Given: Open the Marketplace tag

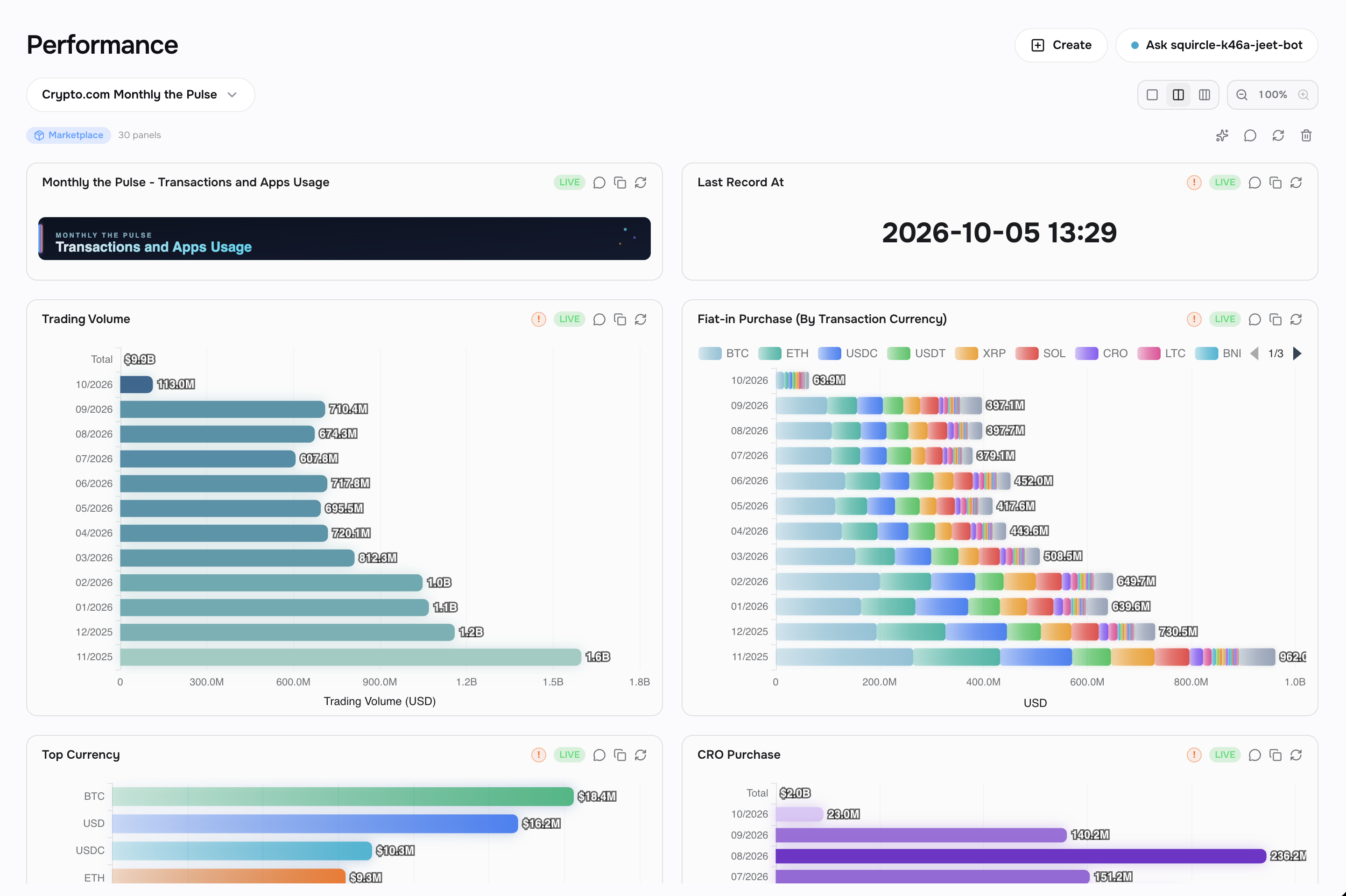Looking at the screenshot, I should (69, 135).
